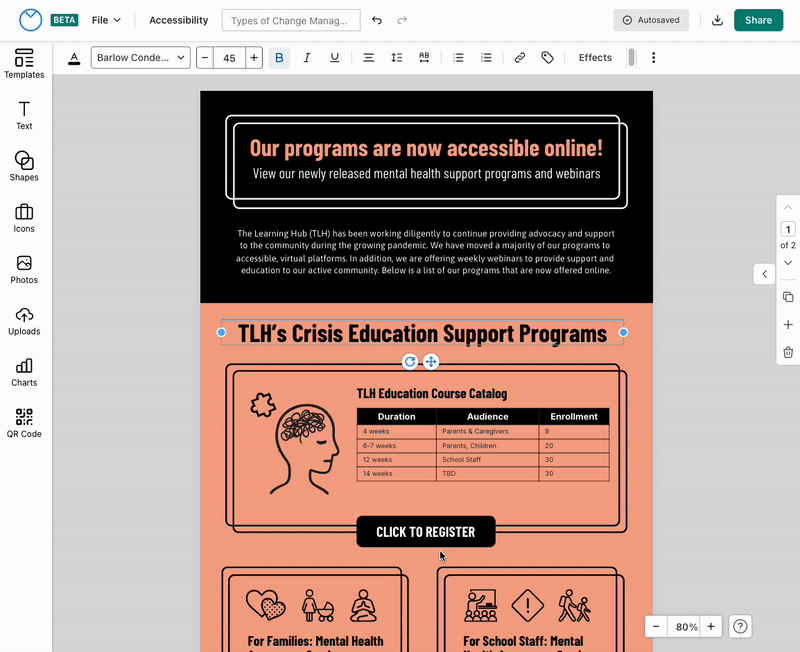Screen dimensions: 800x652
Task: Redo the last action
Action: click(x=402, y=20)
